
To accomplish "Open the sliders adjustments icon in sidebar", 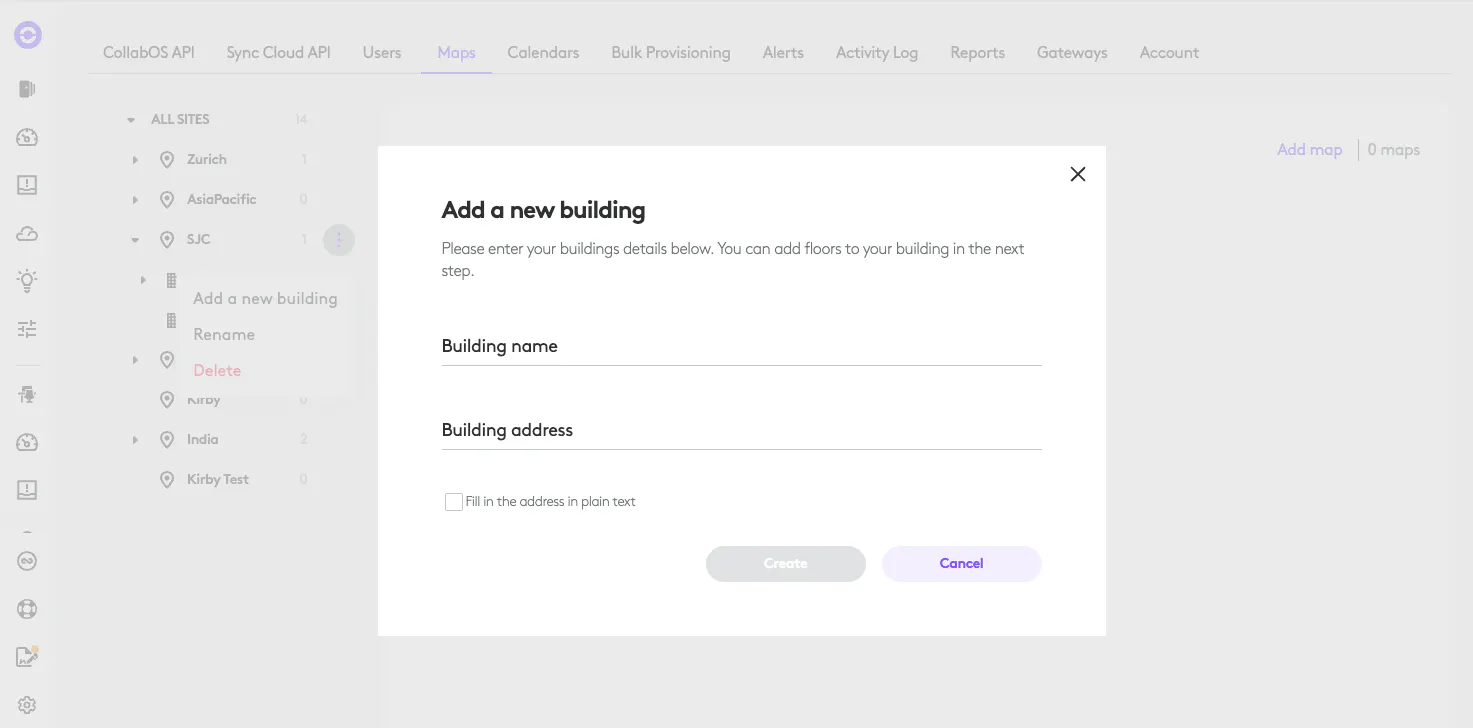I will click(x=27, y=328).
